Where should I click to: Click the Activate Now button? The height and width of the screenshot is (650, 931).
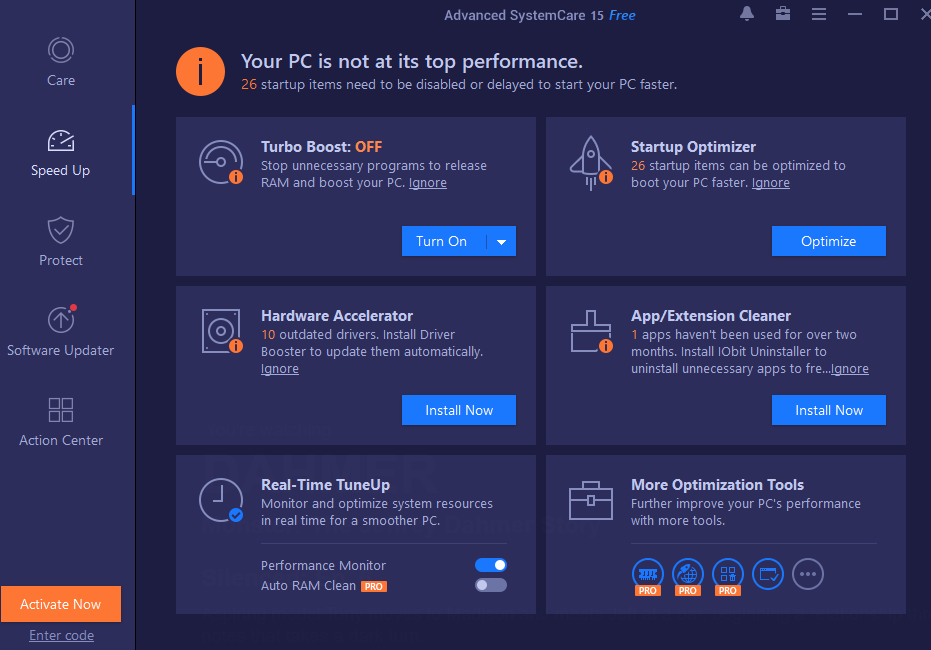click(61, 604)
